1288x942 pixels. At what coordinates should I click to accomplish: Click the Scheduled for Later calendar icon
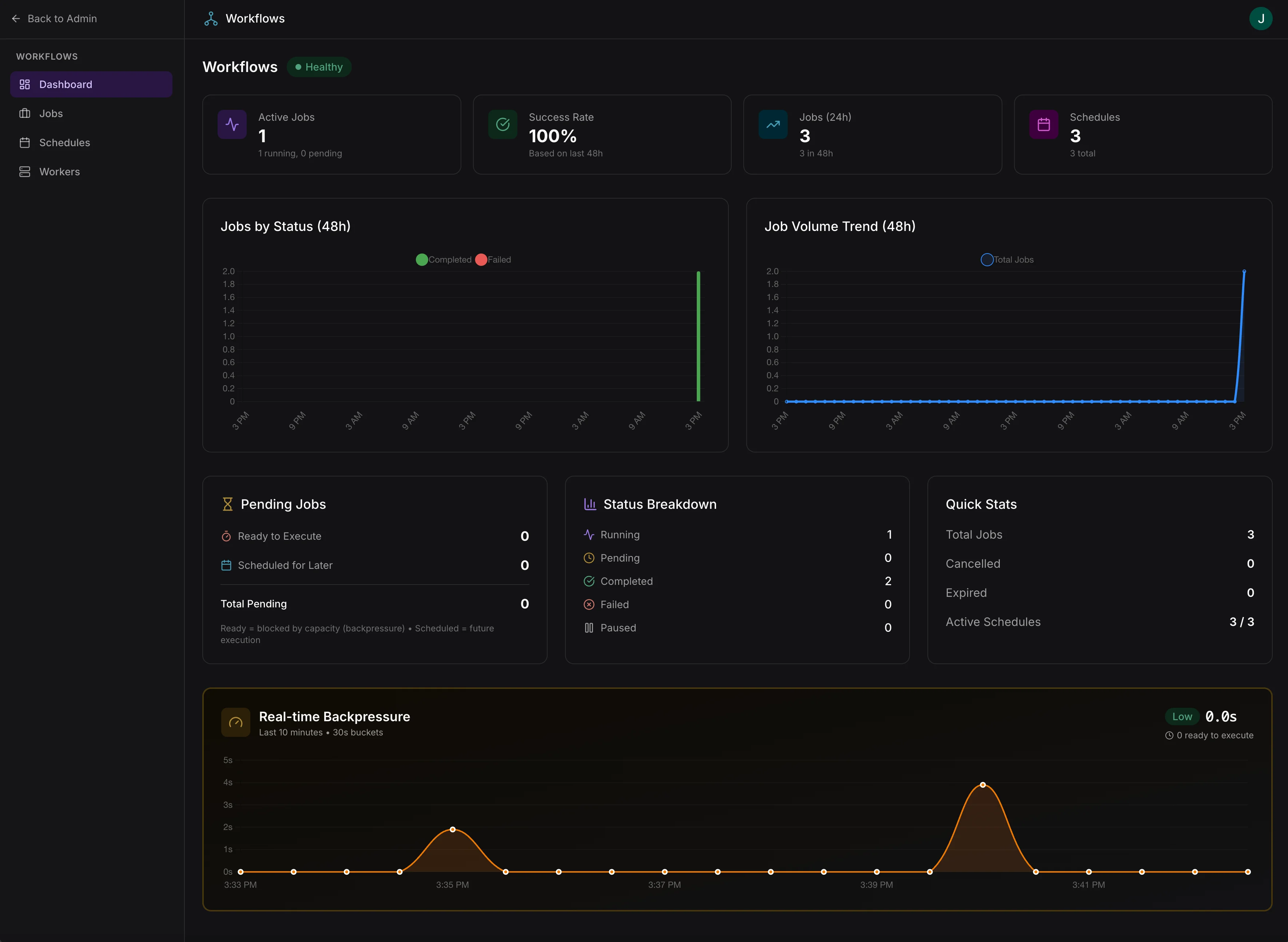pos(226,565)
